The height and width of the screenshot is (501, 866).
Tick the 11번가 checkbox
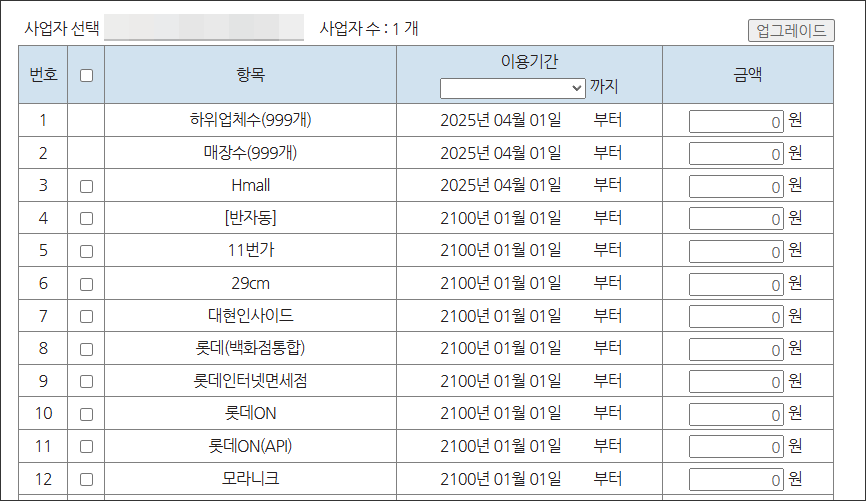point(86,251)
